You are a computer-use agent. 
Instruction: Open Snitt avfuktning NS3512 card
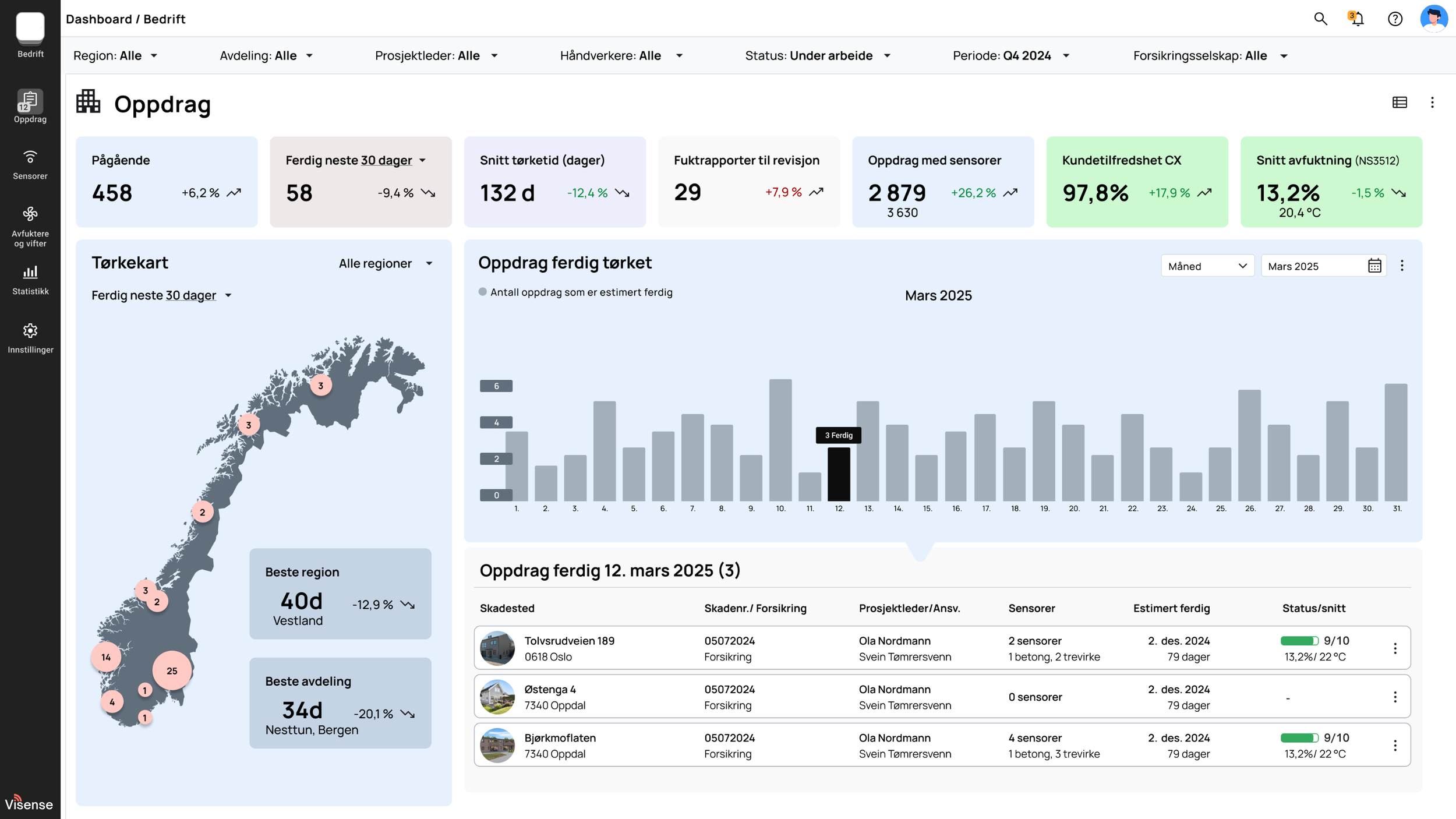[x=1331, y=182]
